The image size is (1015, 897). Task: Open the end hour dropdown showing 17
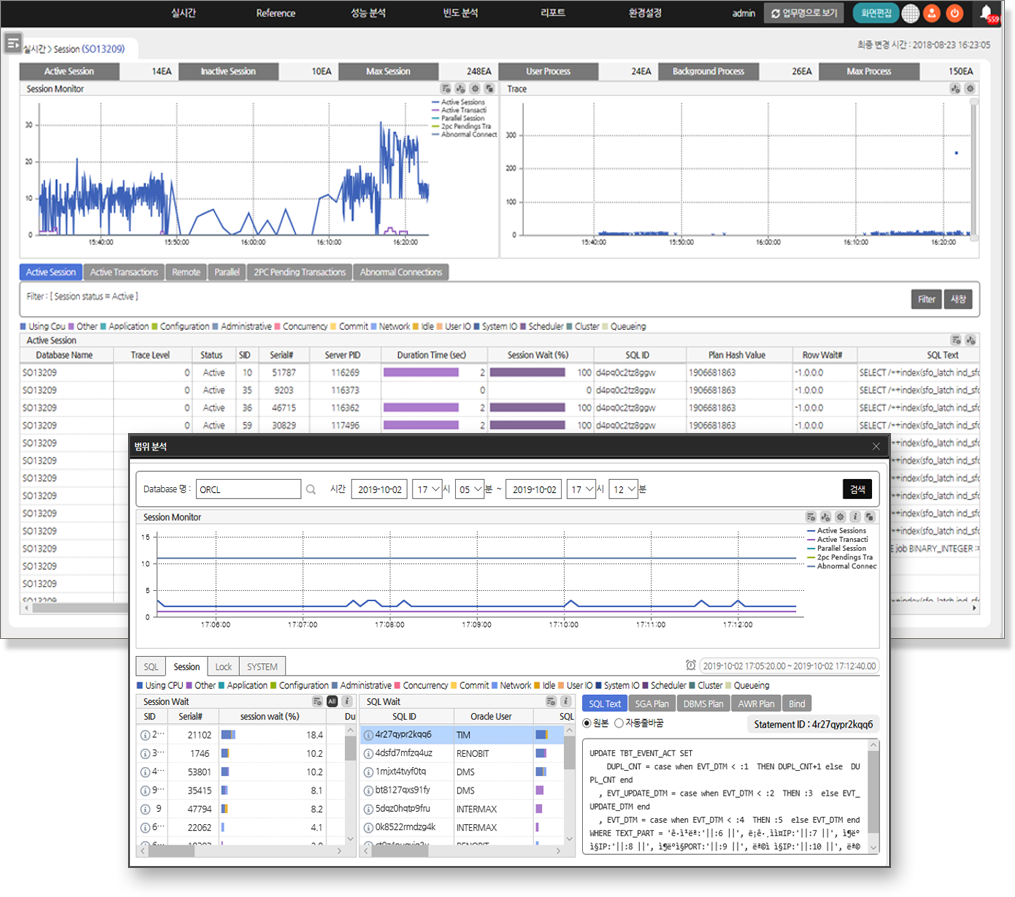click(x=582, y=489)
